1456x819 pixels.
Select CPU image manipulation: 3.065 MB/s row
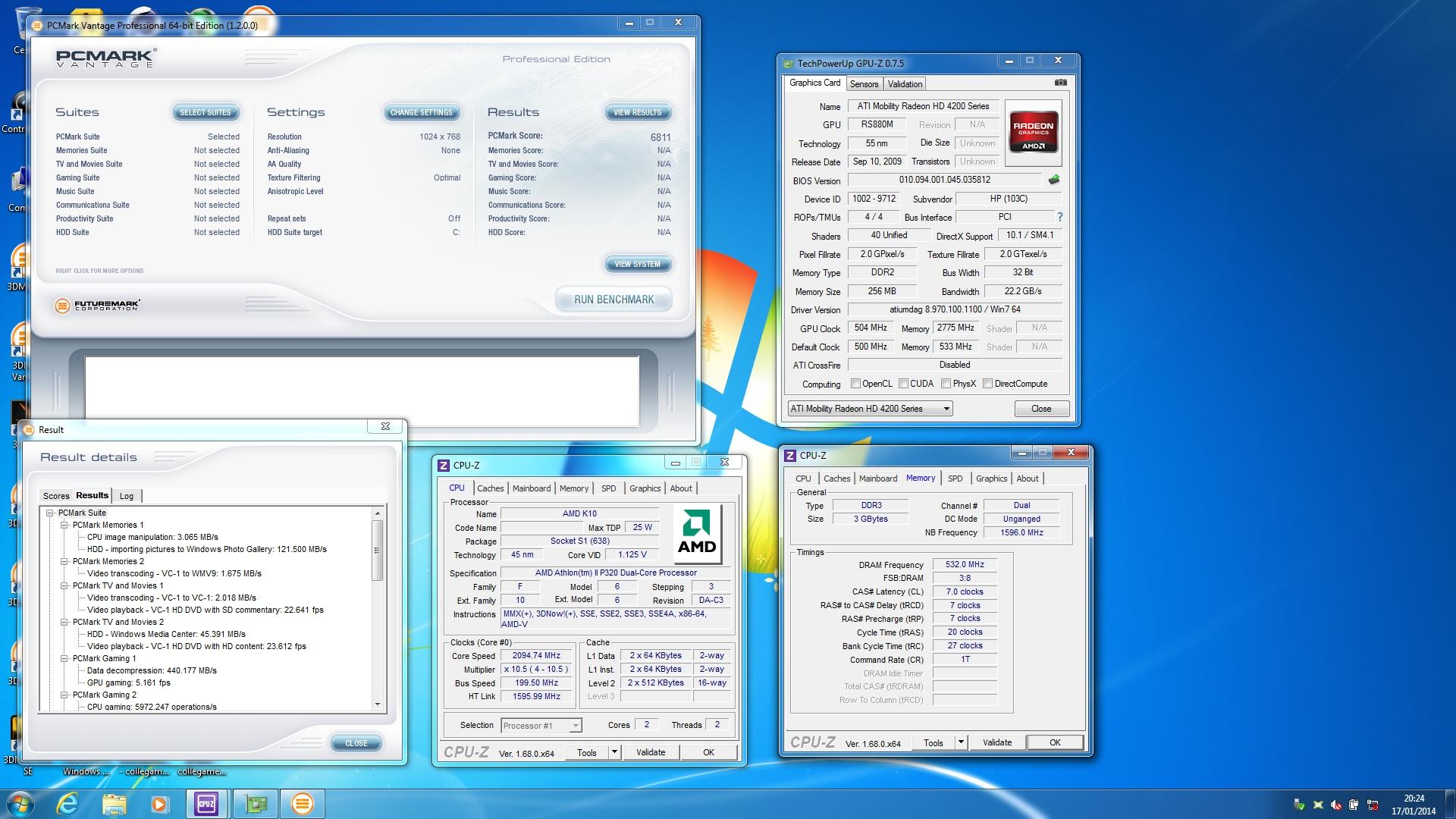(152, 538)
